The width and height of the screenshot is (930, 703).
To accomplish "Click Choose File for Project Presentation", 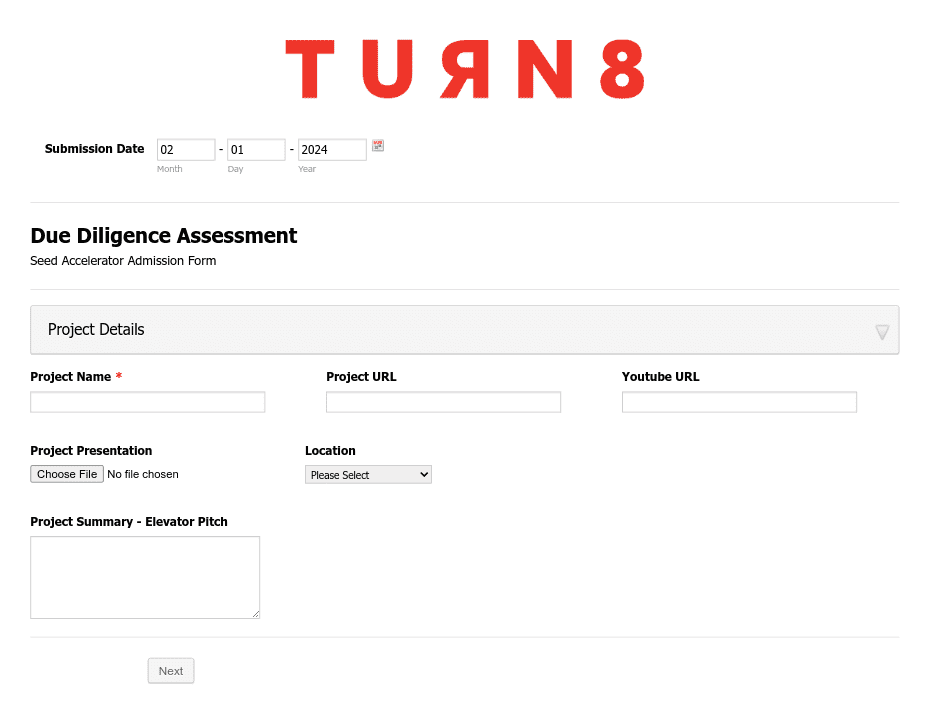I will pyautogui.click(x=67, y=474).
